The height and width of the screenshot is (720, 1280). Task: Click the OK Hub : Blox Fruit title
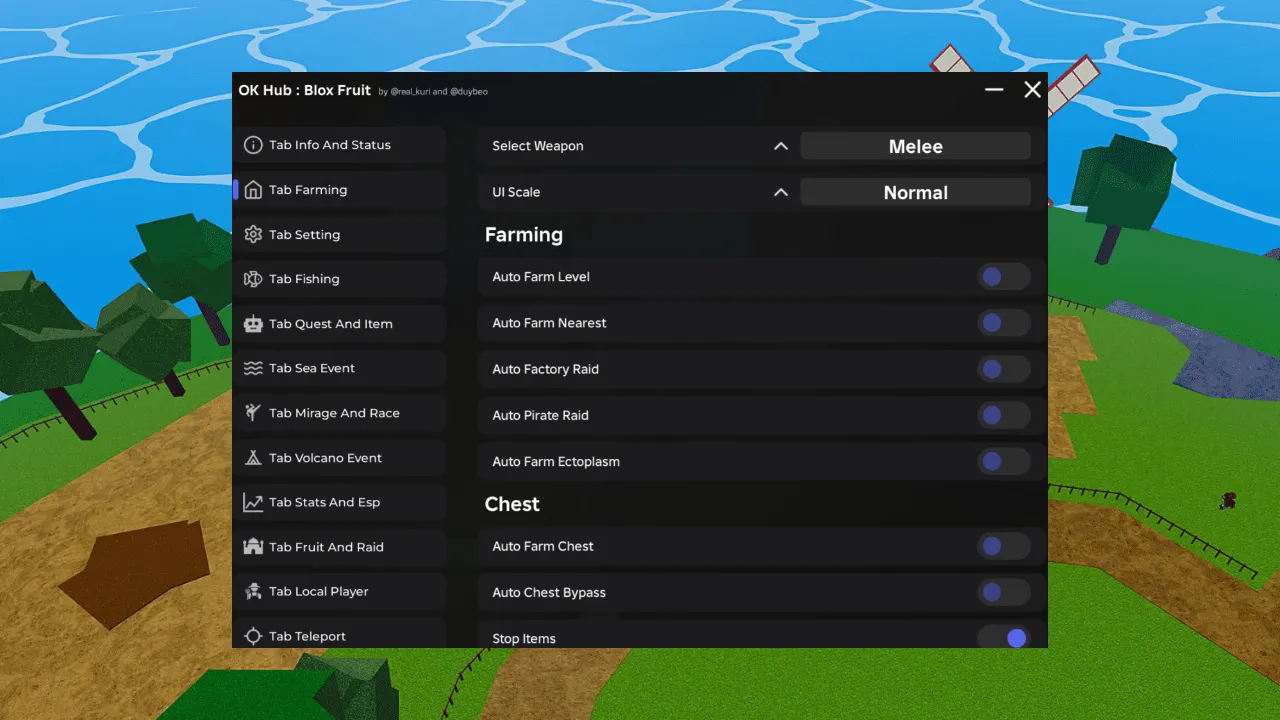coord(304,90)
